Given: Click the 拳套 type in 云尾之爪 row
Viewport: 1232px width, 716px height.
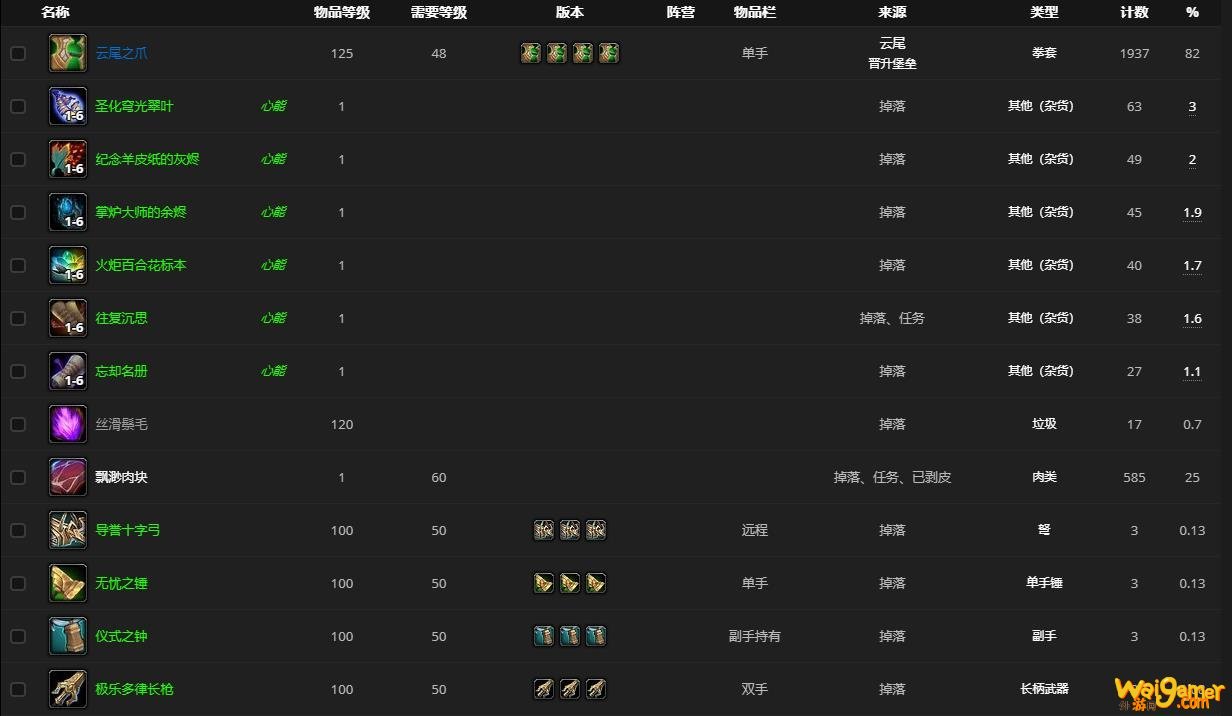Looking at the screenshot, I should click(x=1044, y=53).
